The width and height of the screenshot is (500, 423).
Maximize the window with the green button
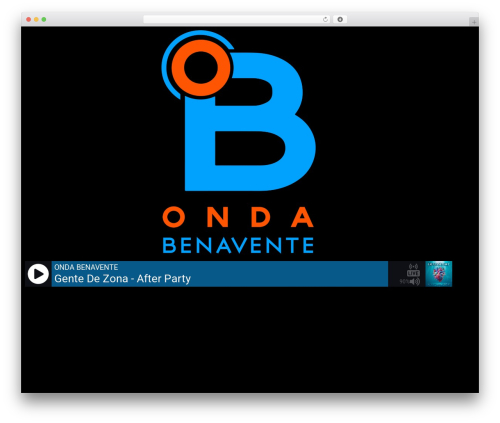pos(44,19)
